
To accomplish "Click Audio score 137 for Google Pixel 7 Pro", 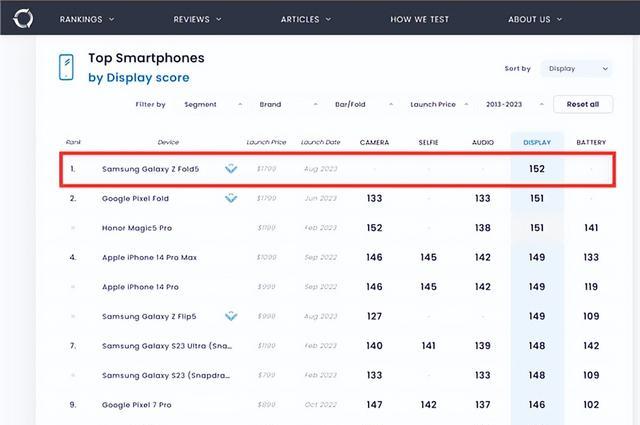I will point(482,405).
